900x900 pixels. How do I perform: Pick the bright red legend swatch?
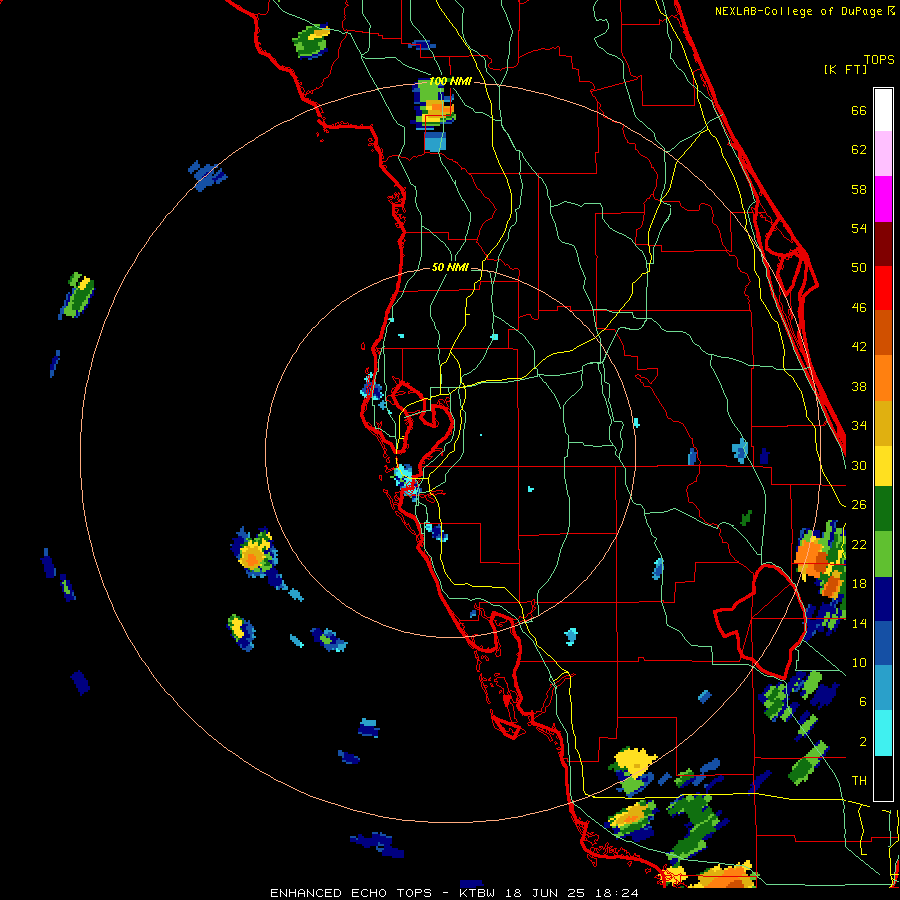[883, 288]
